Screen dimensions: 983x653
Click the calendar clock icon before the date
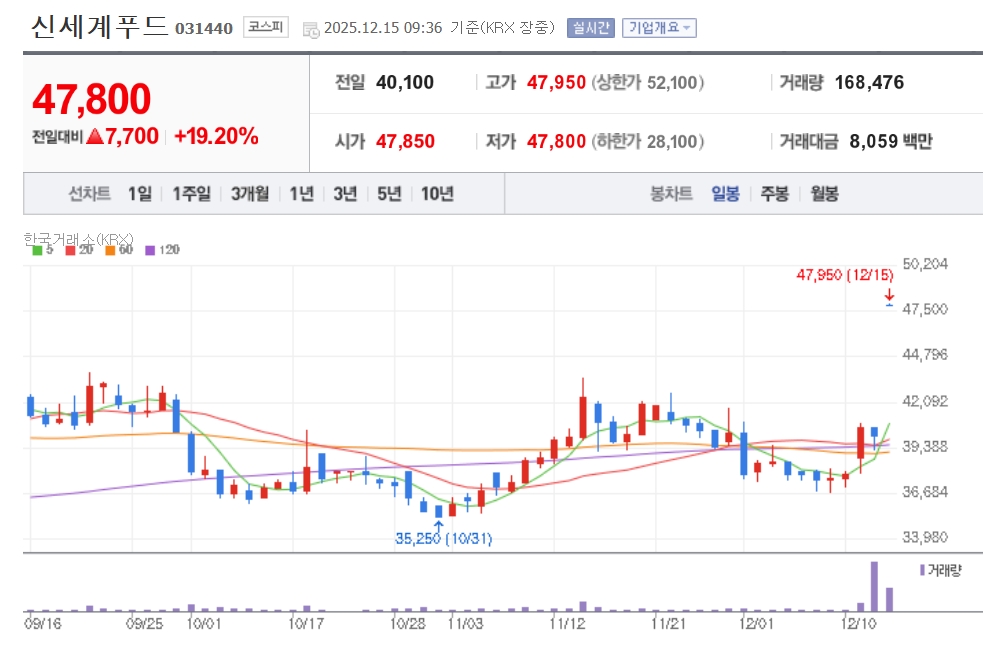pyautogui.click(x=311, y=29)
